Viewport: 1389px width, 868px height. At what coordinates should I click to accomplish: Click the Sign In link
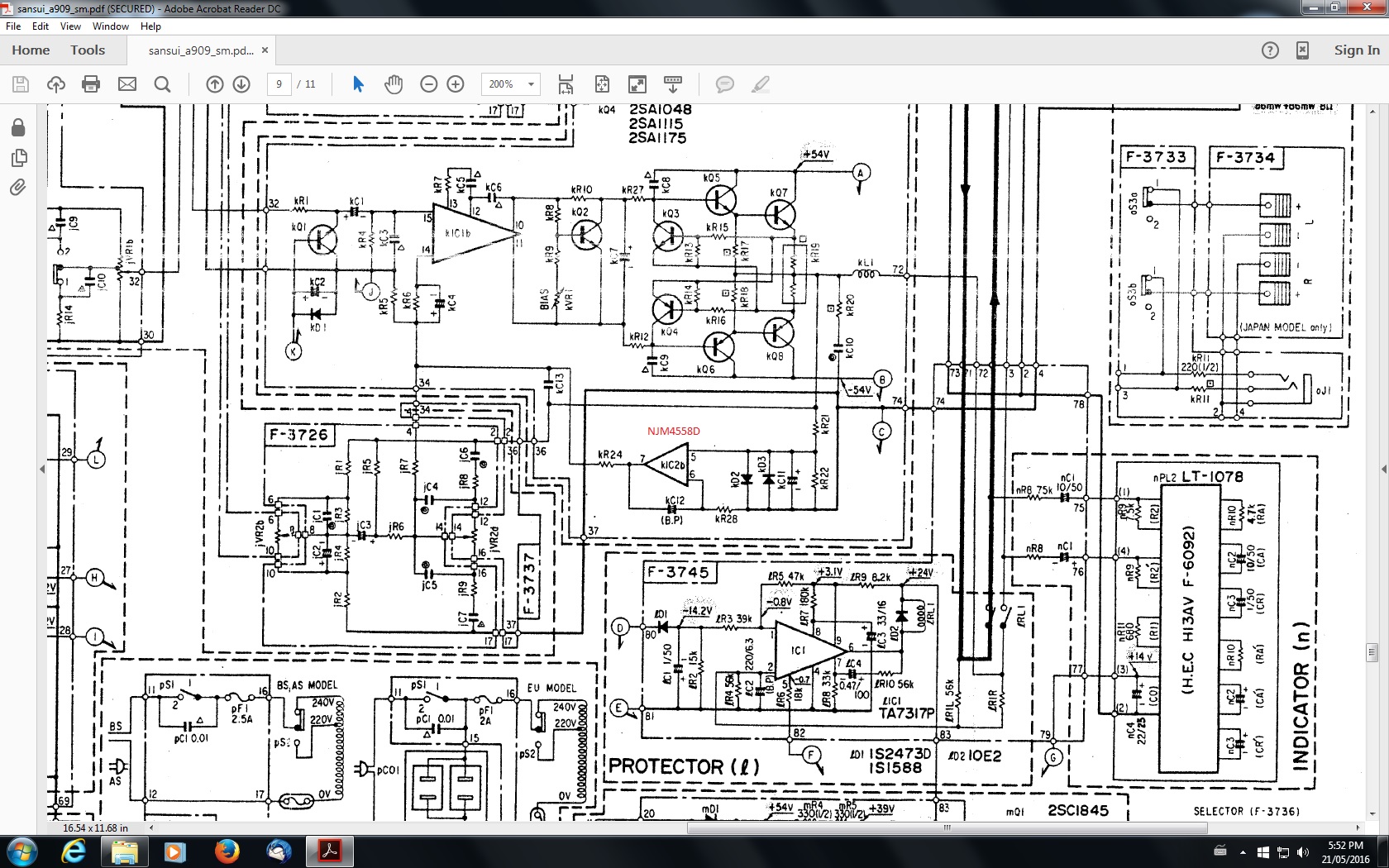[x=1357, y=50]
